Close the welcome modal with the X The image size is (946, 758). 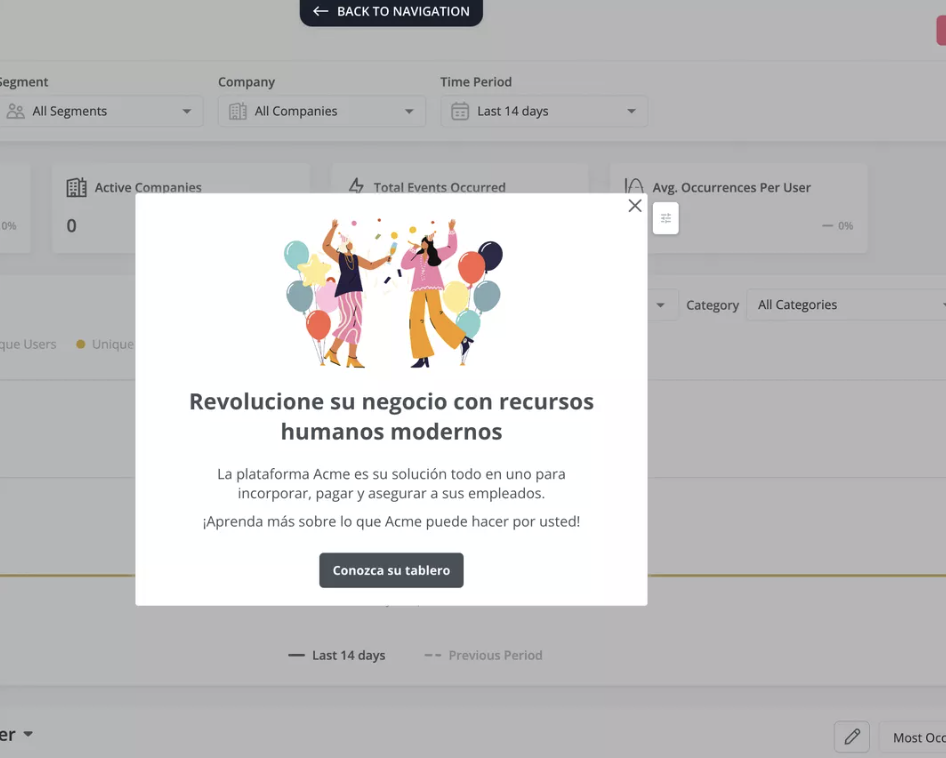(635, 206)
